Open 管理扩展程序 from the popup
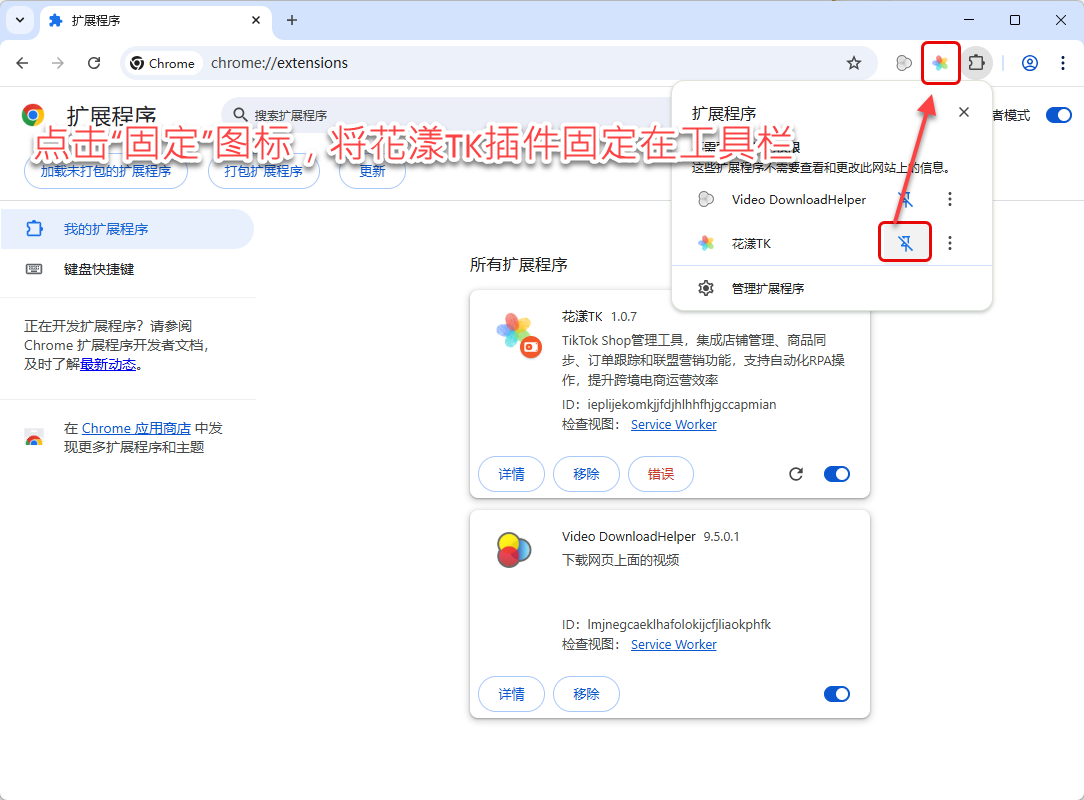Screen dimensions: 1084x800 (767, 288)
